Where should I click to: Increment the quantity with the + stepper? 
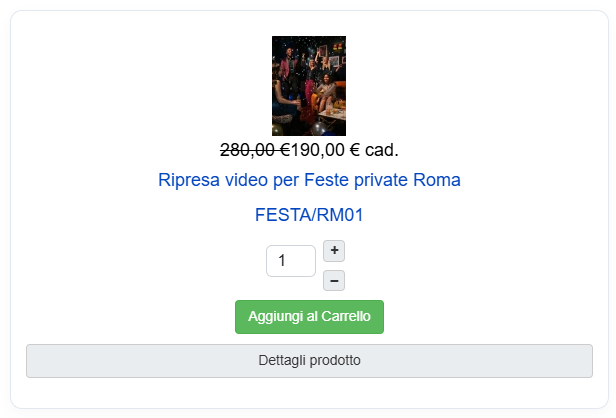(334, 251)
